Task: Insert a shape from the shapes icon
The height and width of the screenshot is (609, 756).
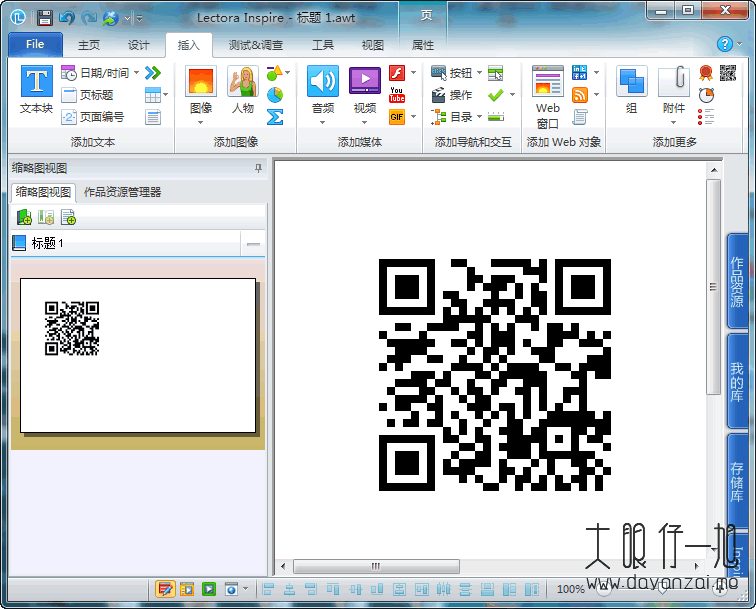Action: 274,73
